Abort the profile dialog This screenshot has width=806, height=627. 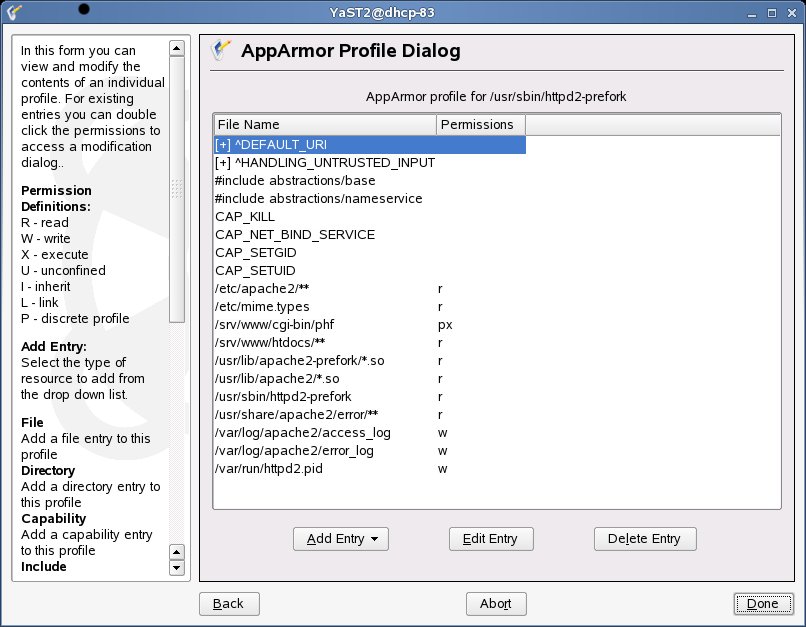pyautogui.click(x=496, y=604)
